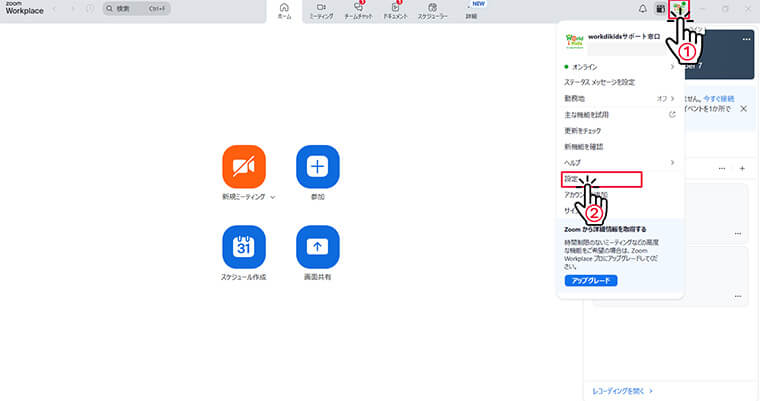Open the Recordings (レコーディングを開く) link
This screenshot has height=401, width=760.
tap(623, 391)
